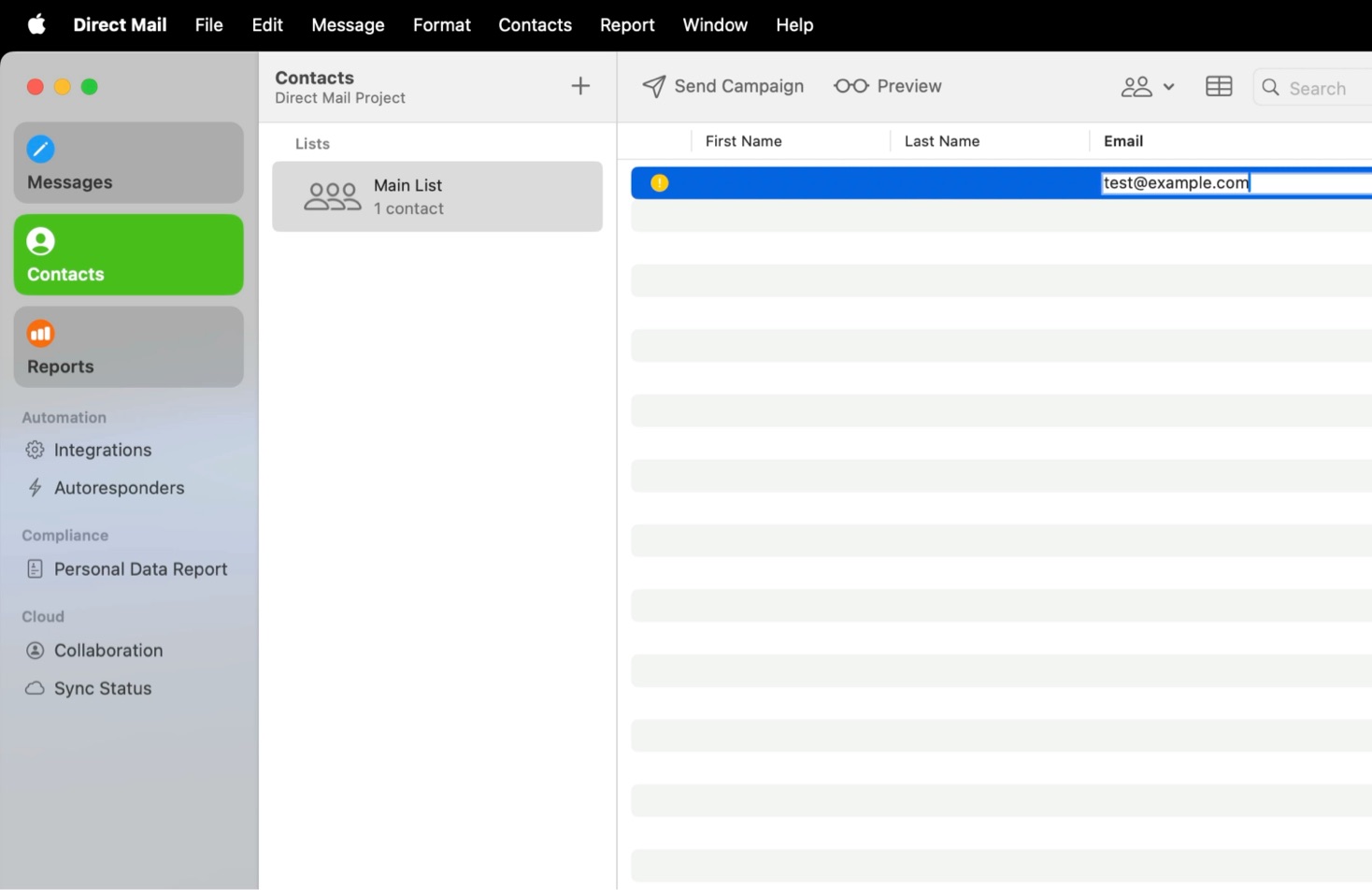Open Autoresponders under Automation
Viewport: 1372px width, 890px height.
[x=119, y=488]
